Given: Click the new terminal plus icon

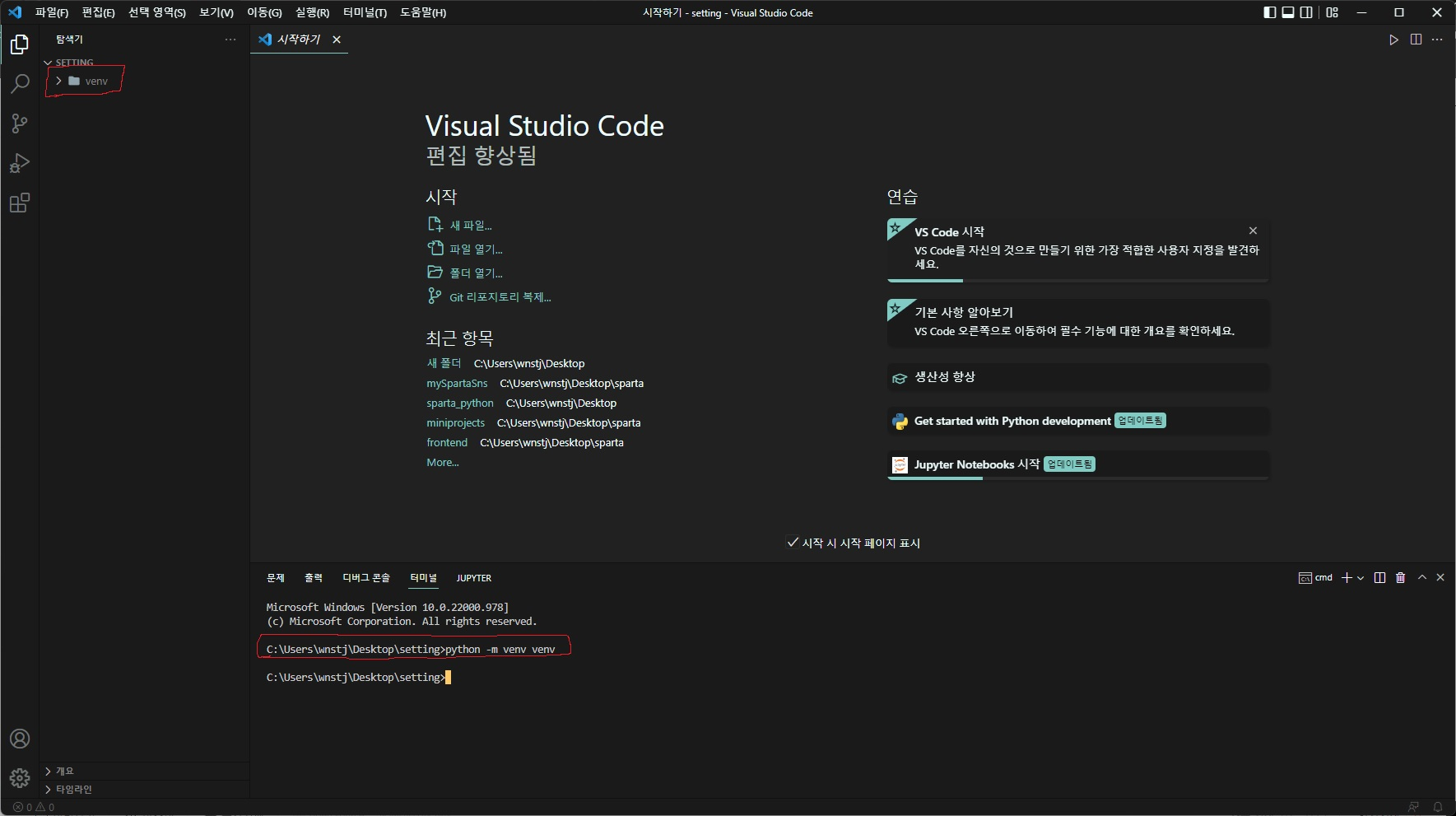Looking at the screenshot, I should pyautogui.click(x=1347, y=578).
